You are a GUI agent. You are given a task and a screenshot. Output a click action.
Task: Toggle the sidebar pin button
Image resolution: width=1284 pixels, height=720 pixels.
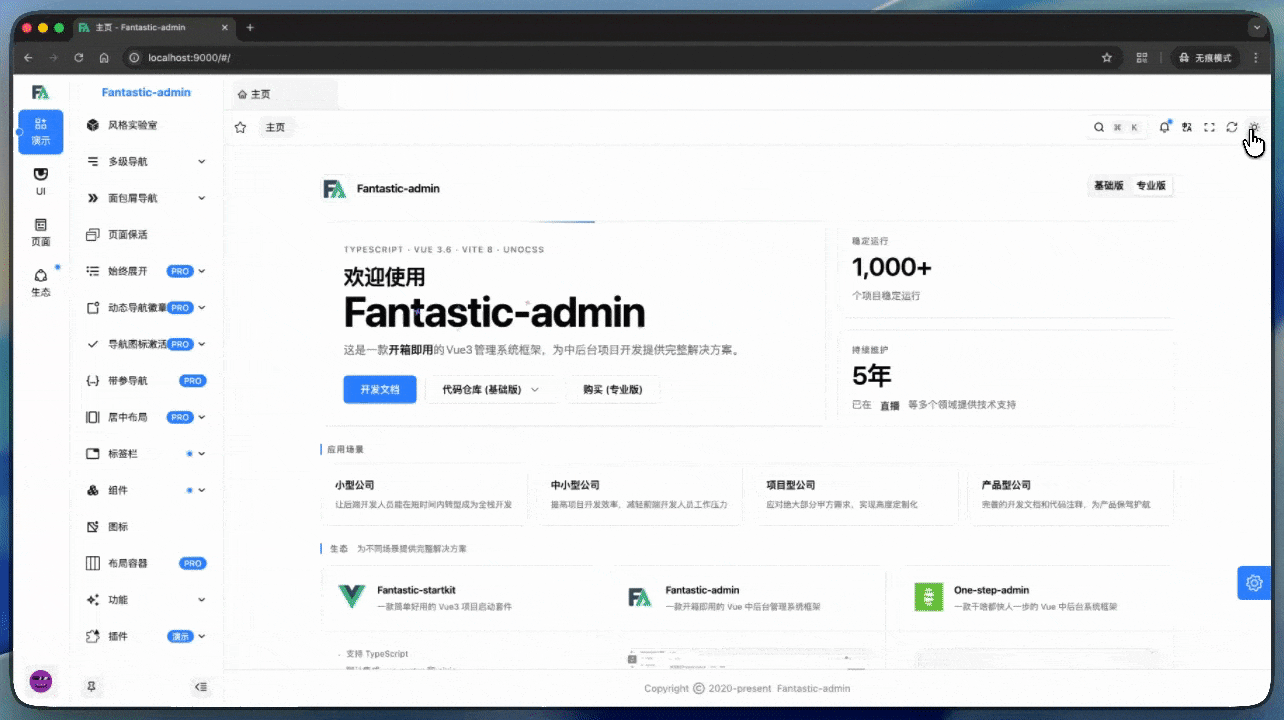pos(91,686)
